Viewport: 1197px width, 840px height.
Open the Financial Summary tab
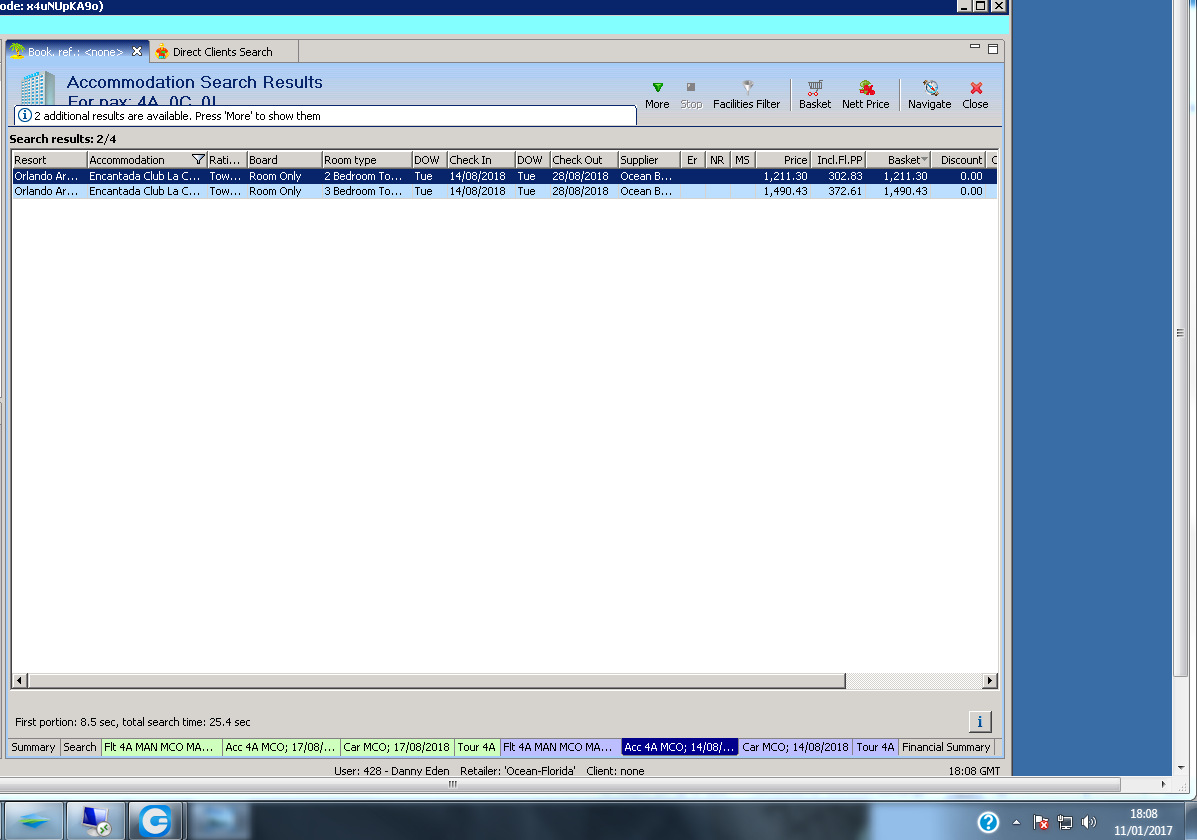tap(946, 747)
